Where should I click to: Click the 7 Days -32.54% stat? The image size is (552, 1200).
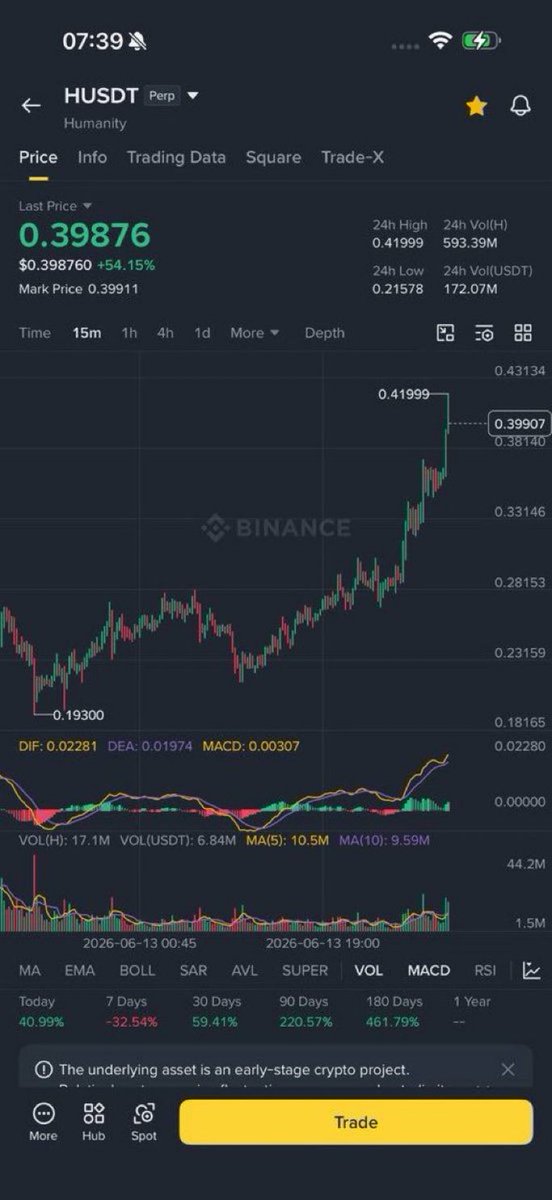point(131,1012)
